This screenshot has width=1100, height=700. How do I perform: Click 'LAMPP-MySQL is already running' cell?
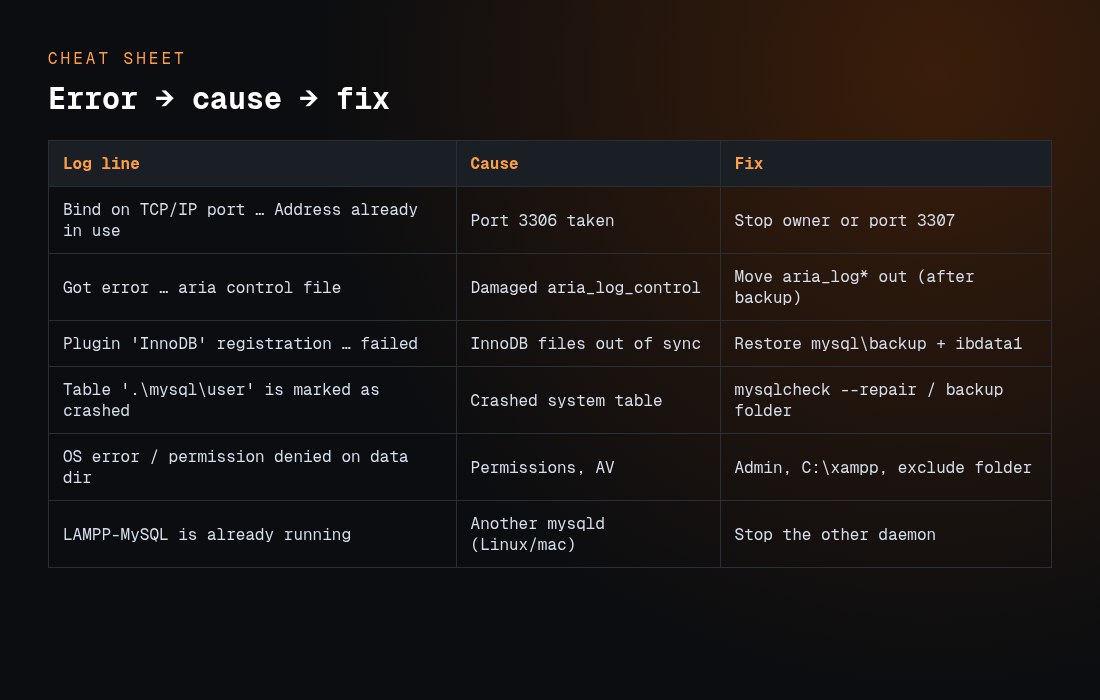252,534
